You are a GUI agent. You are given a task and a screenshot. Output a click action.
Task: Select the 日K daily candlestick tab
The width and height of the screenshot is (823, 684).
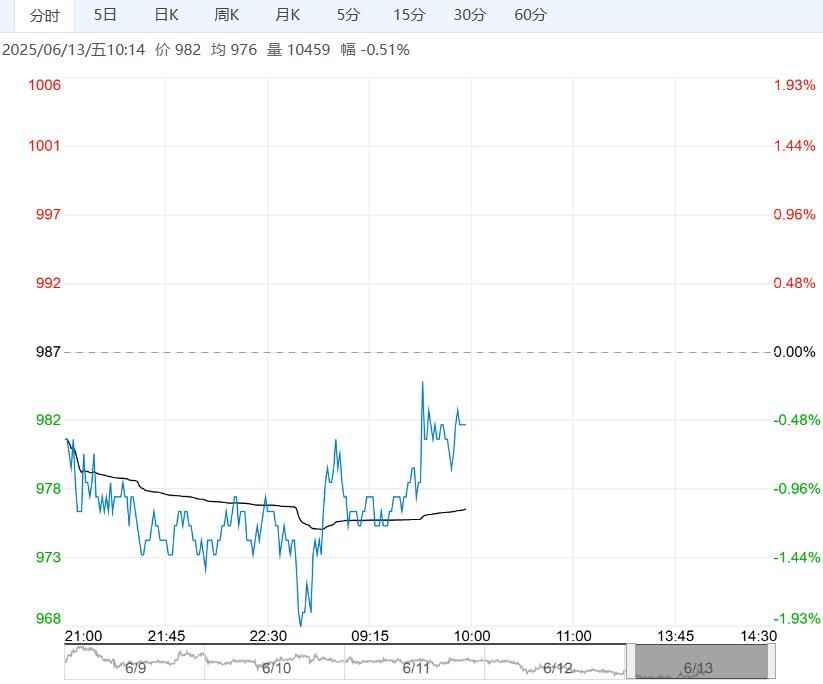166,15
